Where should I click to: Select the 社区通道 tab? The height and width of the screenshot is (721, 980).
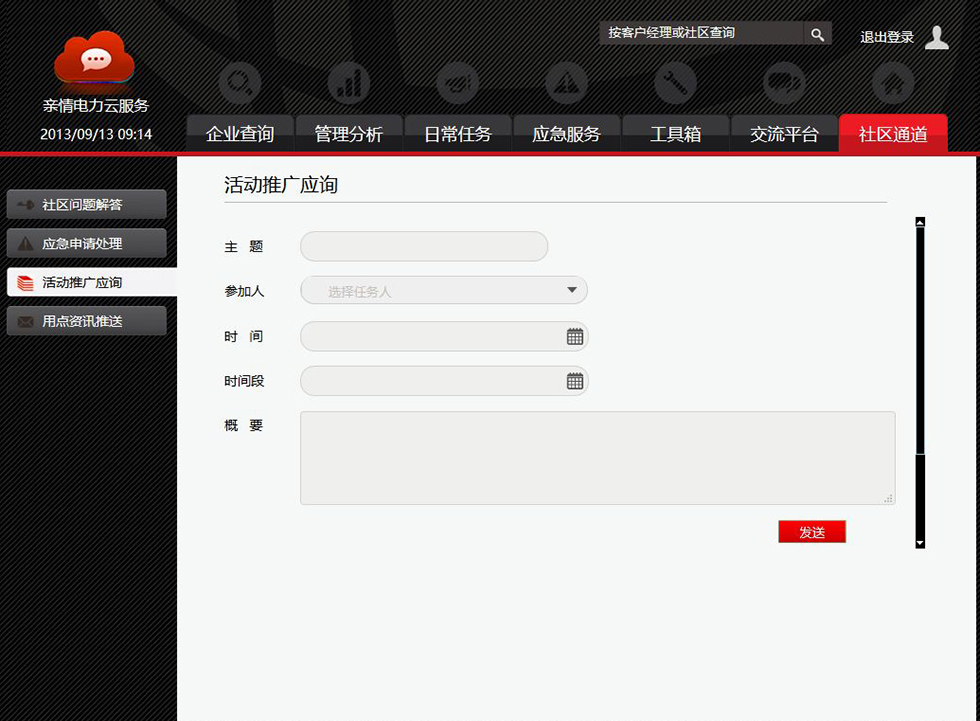(x=893, y=133)
